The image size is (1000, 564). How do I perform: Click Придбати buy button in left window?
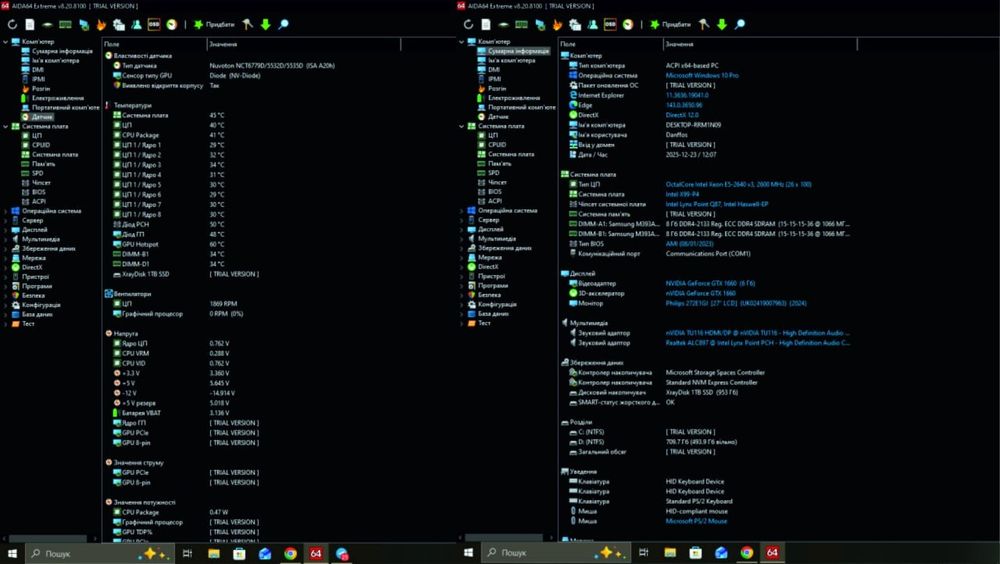tap(214, 24)
